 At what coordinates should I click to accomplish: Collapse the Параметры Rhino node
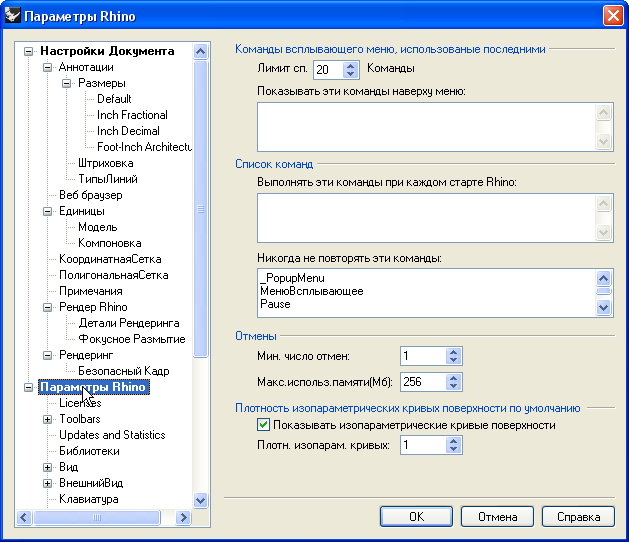28,388
